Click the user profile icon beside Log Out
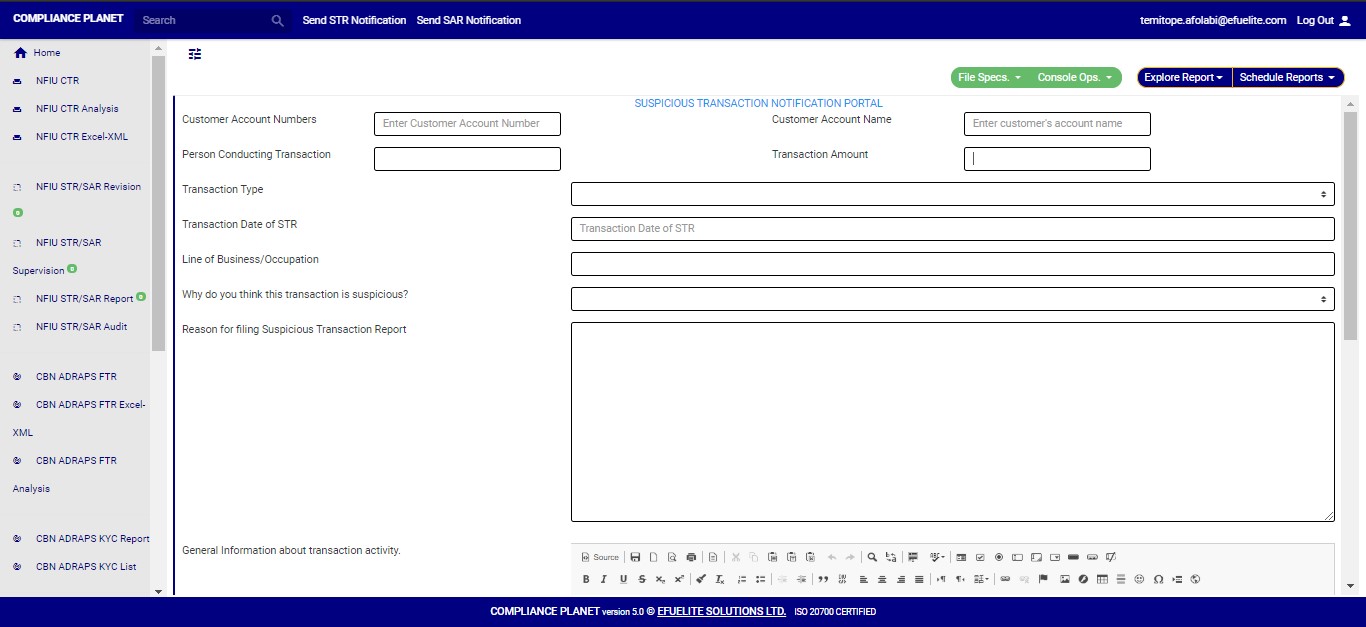This screenshot has height=627, width=1366. (x=1344, y=20)
